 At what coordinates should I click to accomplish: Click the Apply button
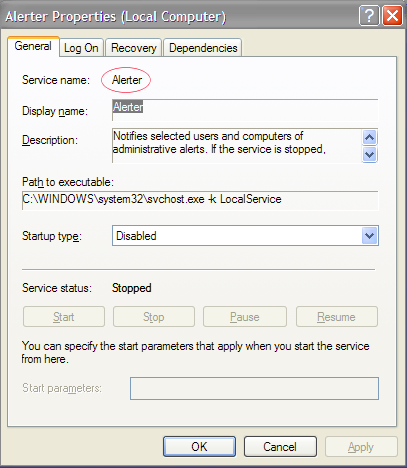(361, 447)
